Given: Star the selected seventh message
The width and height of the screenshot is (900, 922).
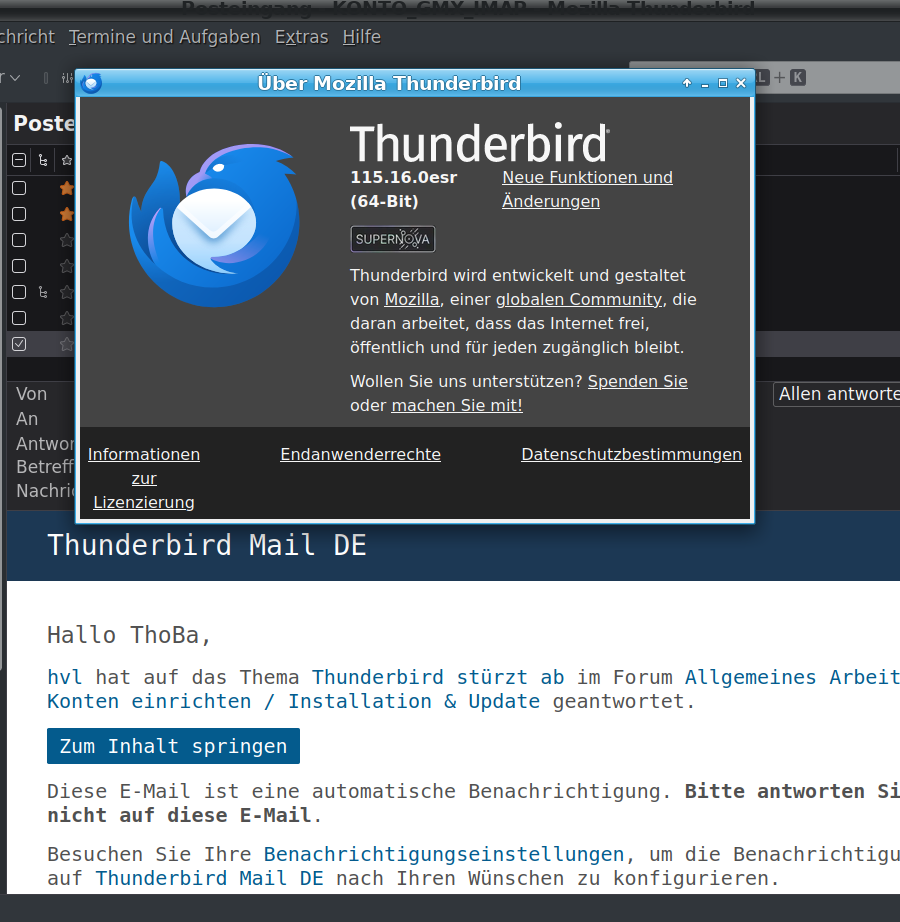Looking at the screenshot, I should pos(66,344).
